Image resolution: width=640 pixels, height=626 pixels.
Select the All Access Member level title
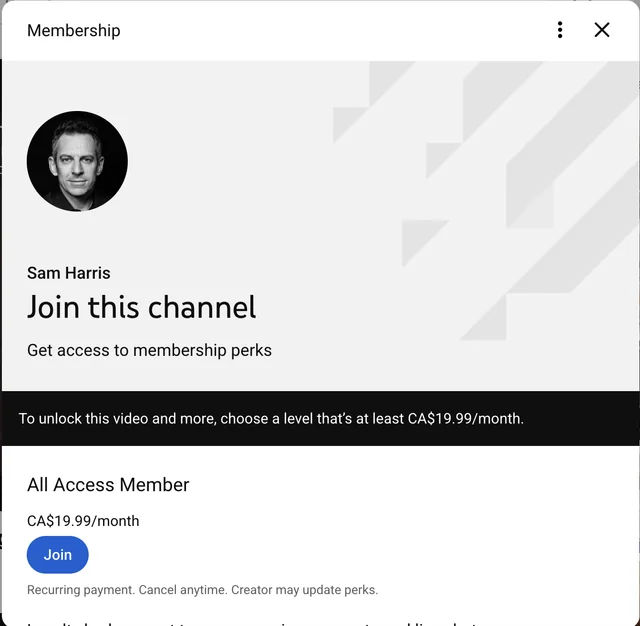tap(108, 485)
